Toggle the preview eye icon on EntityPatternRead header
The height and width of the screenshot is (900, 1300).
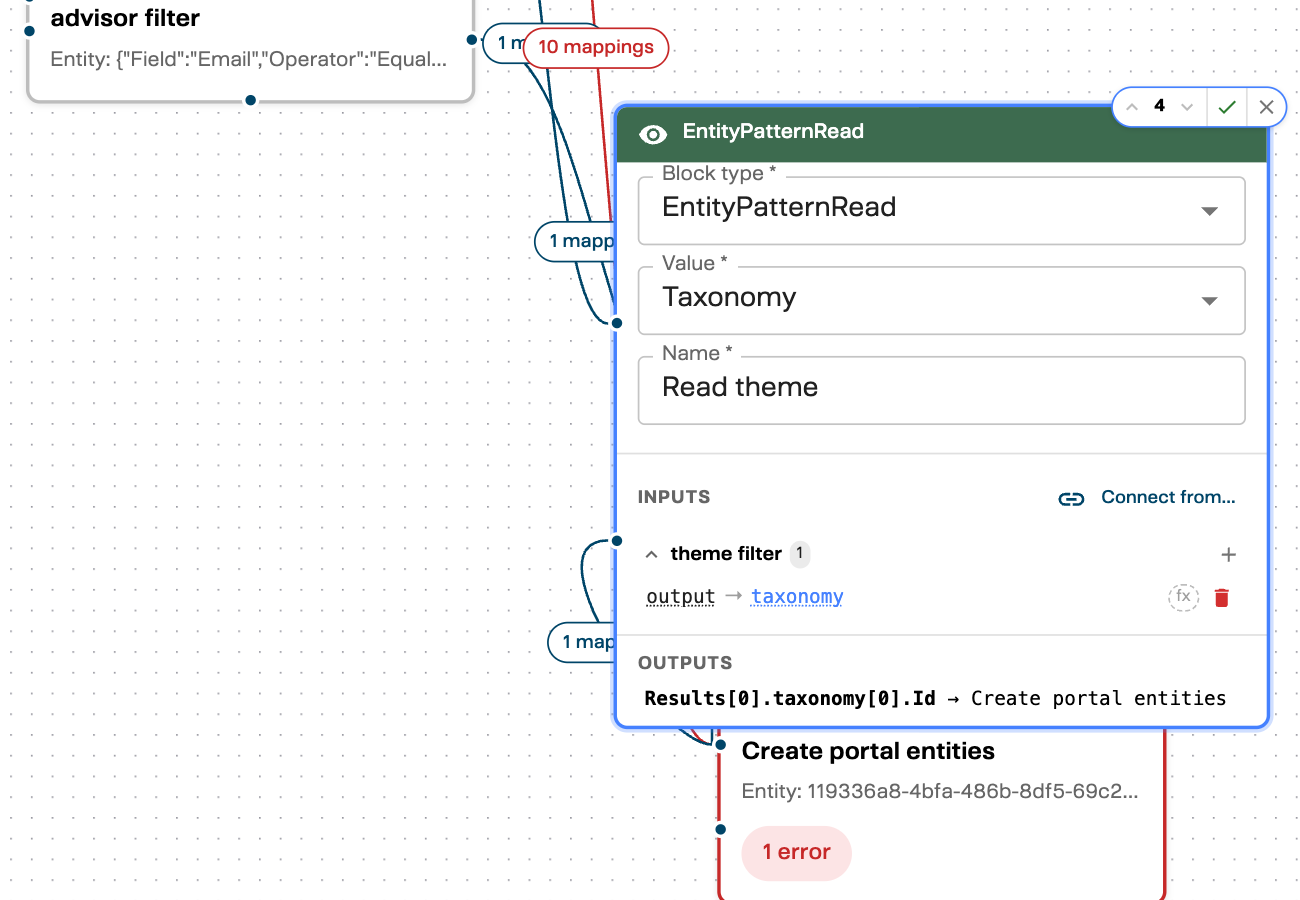pyautogui.click(x=653, y=133)
